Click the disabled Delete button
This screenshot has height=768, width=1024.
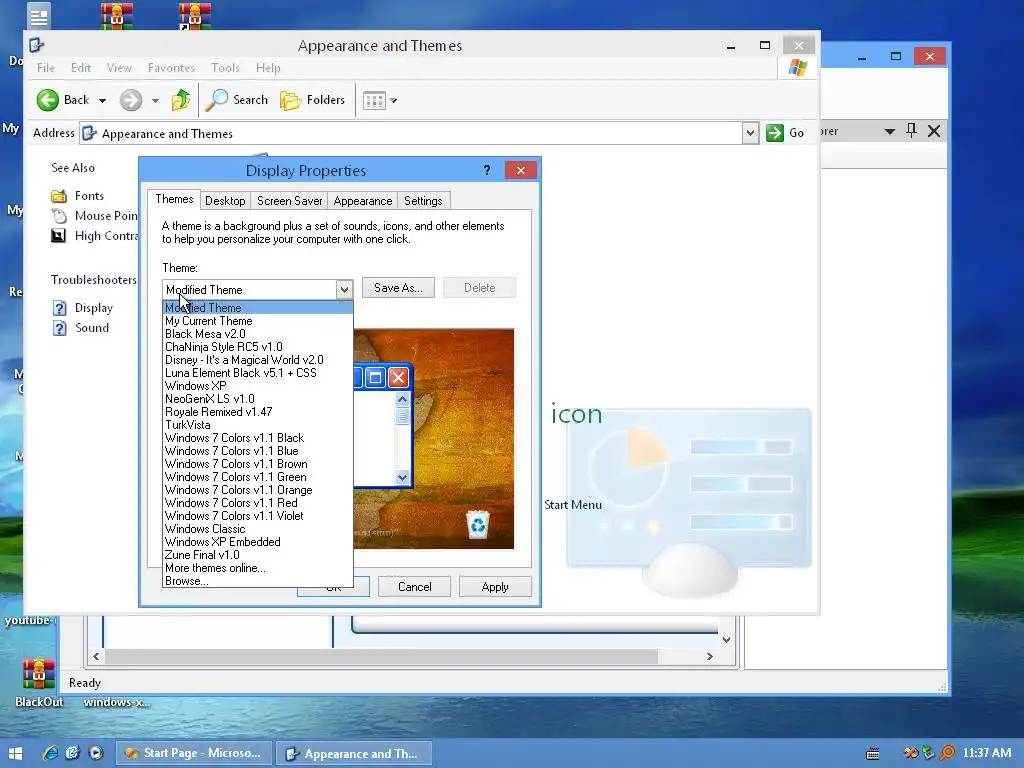click(479, 288)
